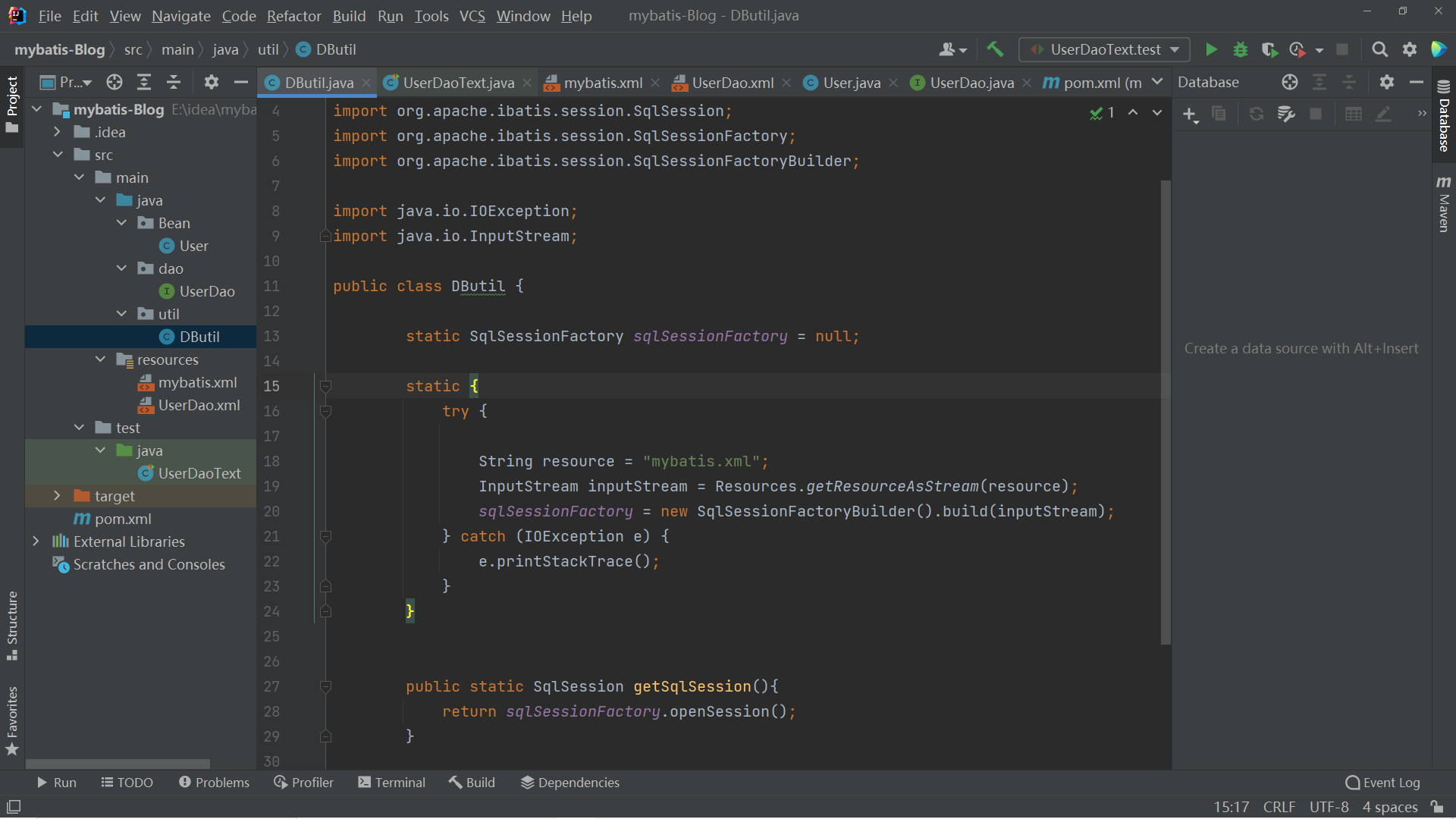Collapse all in Project tool window
Screen dimensions: 1456x819
[174, 83]
